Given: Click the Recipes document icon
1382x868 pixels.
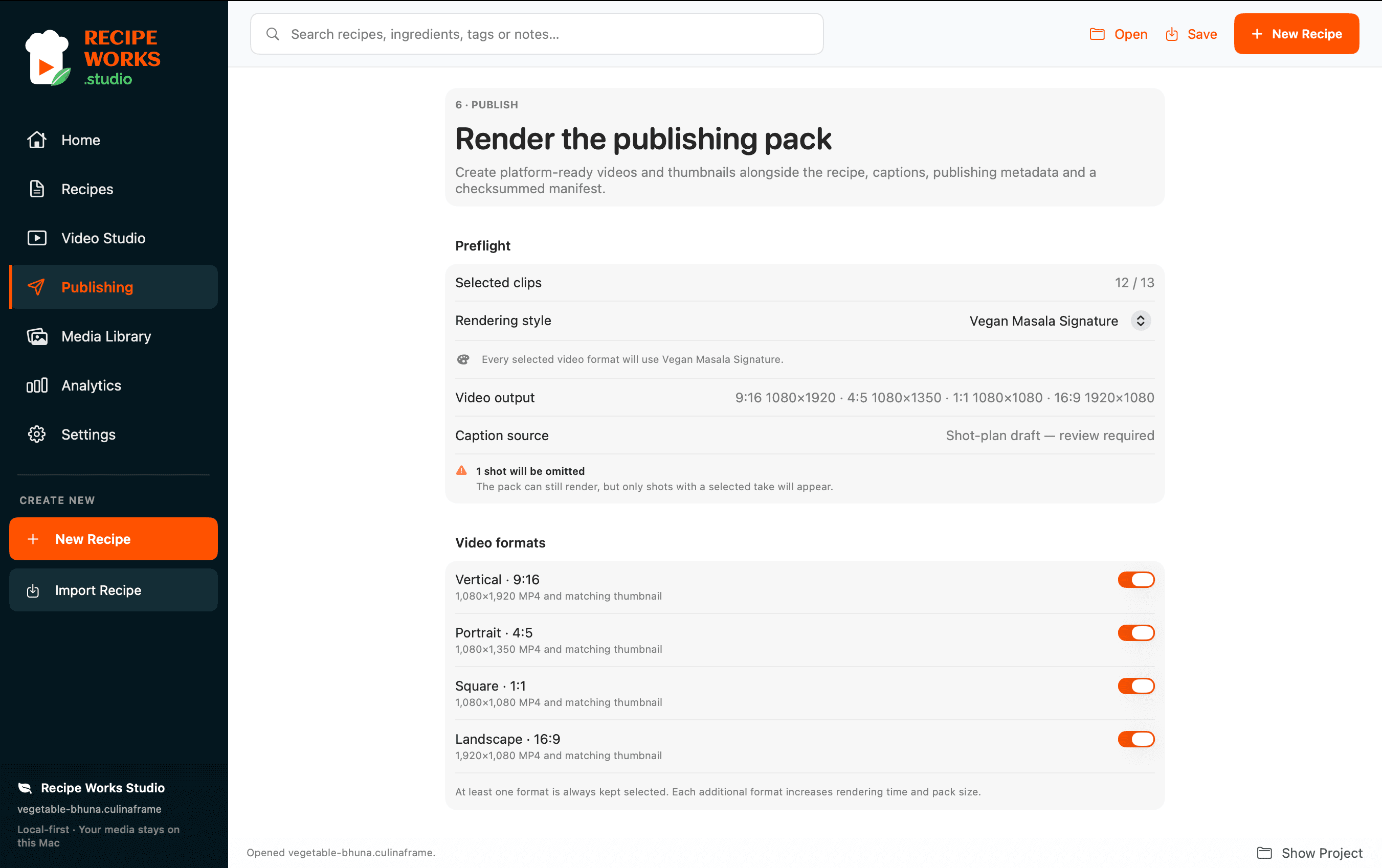Looking at the screenshot, I should point(37,189).
